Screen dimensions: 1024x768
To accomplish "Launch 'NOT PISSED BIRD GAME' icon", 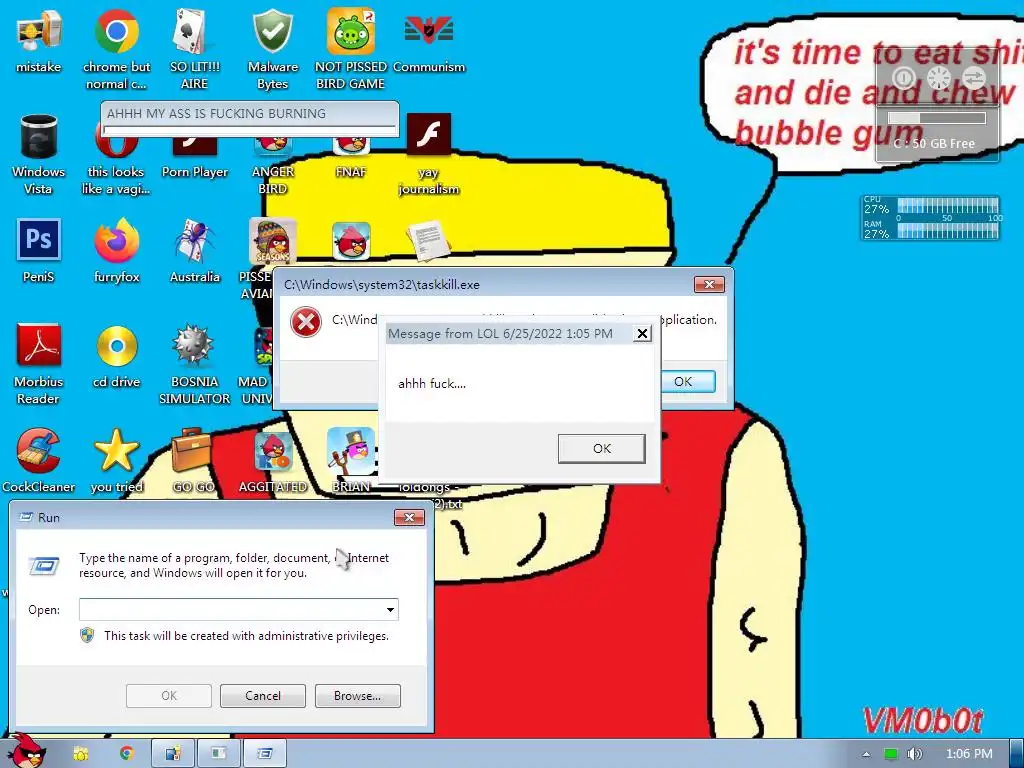I will pyautogui.click(x=351, y=49).
